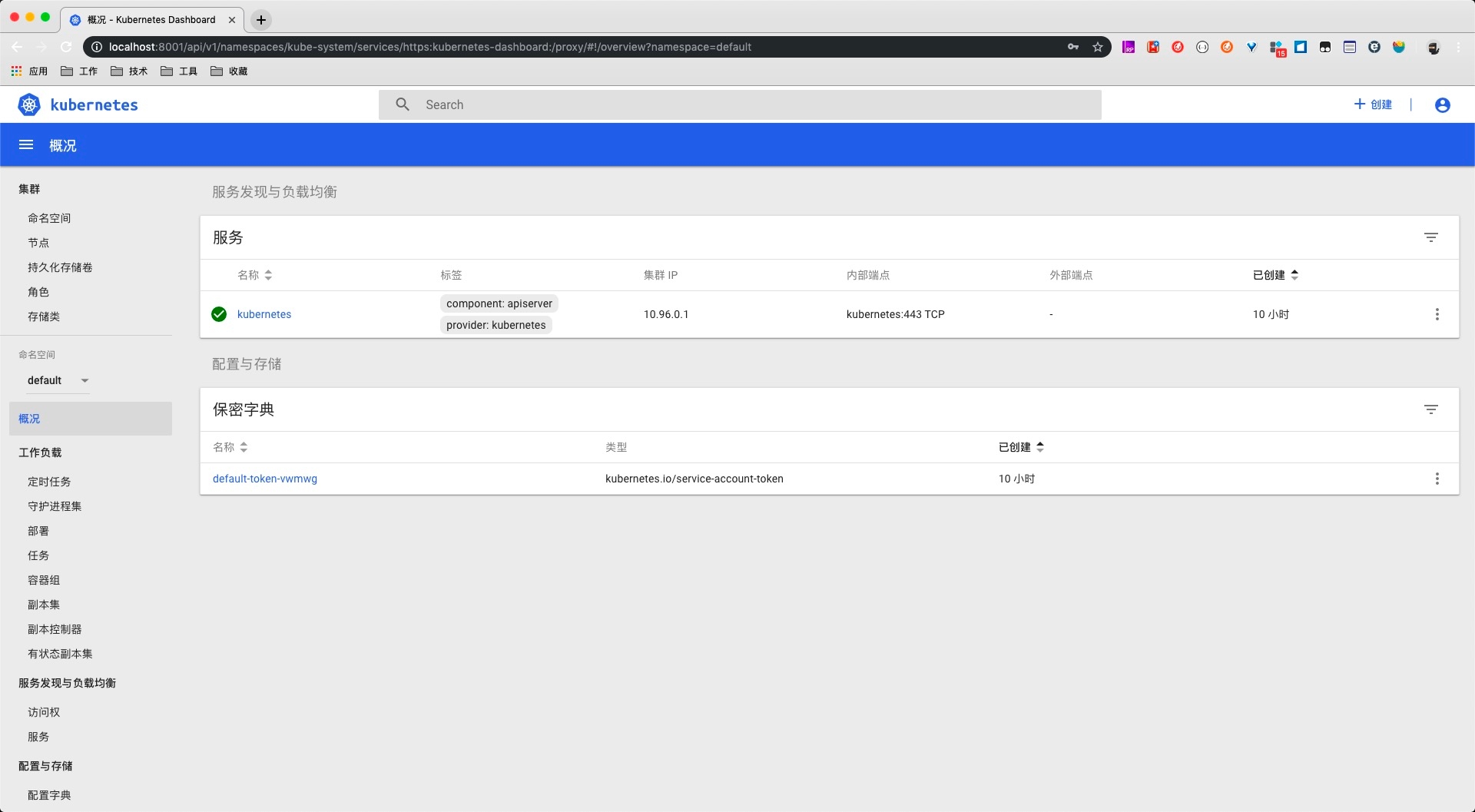Open 容器组 in the sidebar

pyautogui.click(x=44, y=580)
